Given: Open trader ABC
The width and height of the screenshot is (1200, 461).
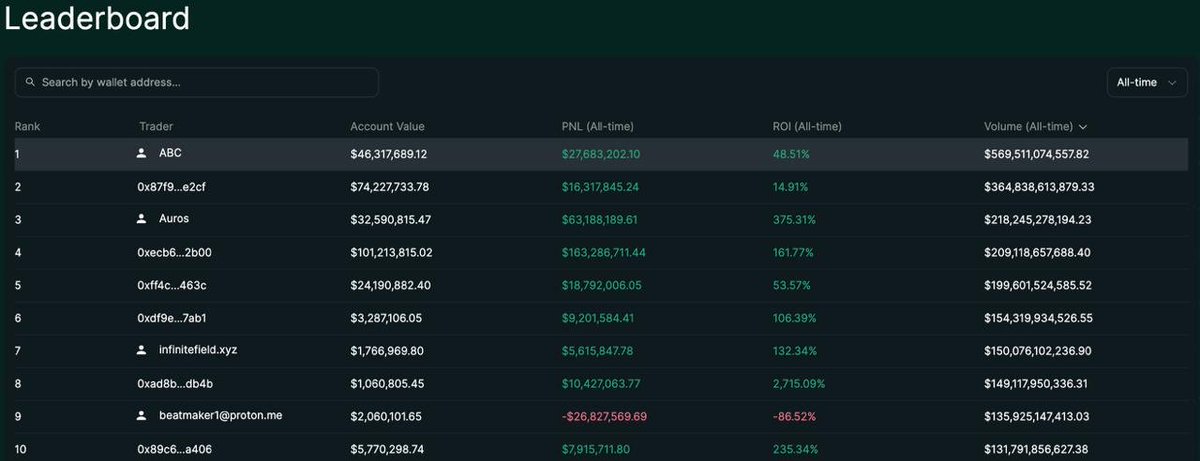Looking at the screenshot, I should pos(170,154).
